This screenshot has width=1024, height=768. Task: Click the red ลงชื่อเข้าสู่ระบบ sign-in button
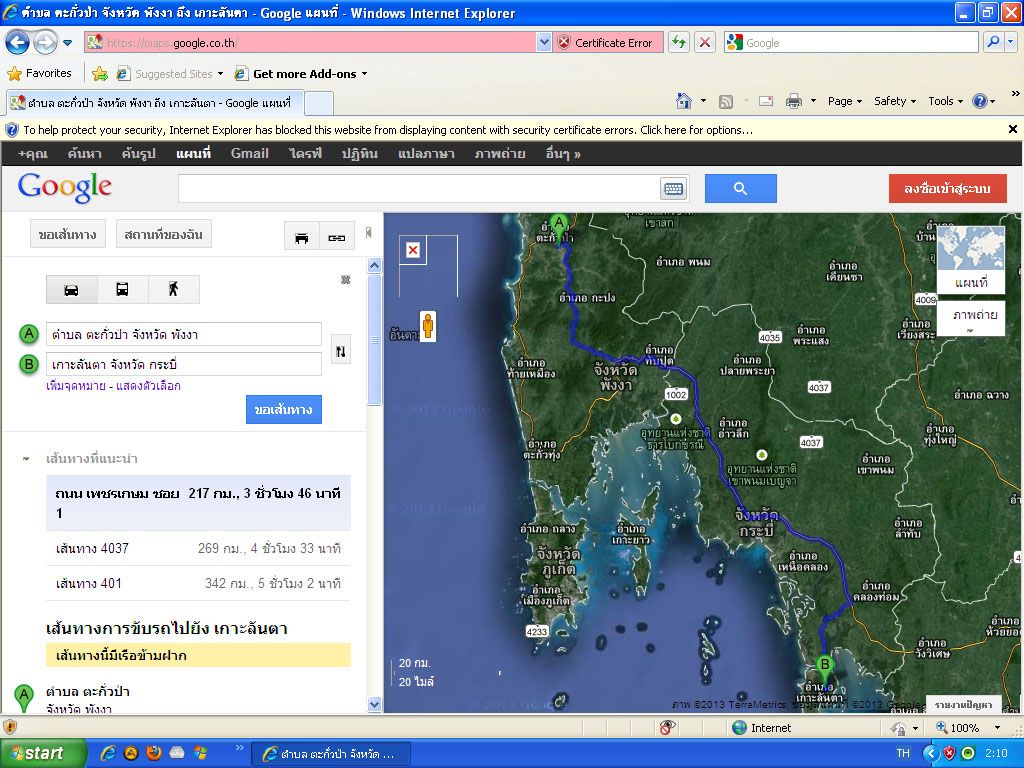point(947,189)
